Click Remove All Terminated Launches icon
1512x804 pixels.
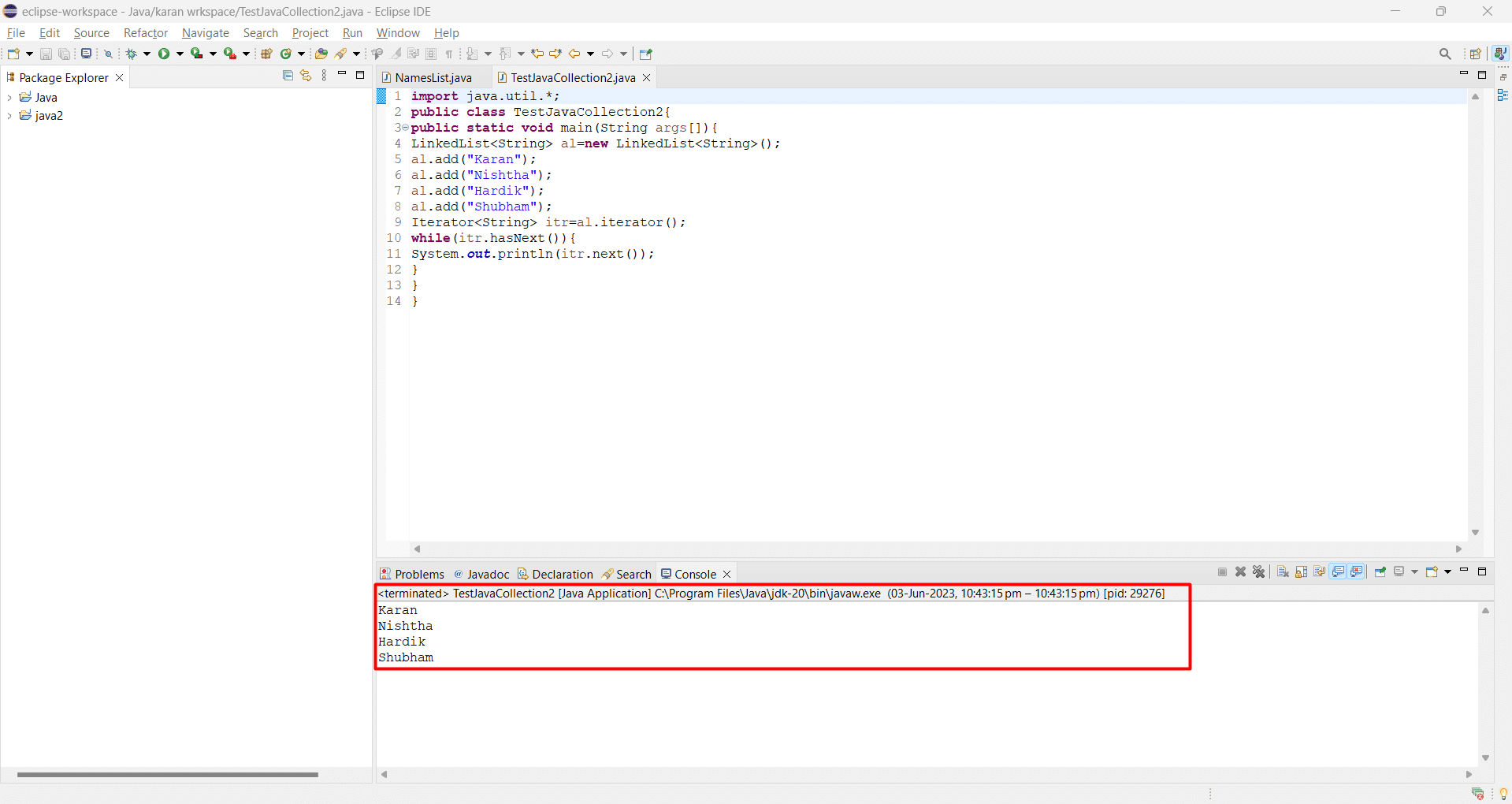click(x=1259, y=572)
